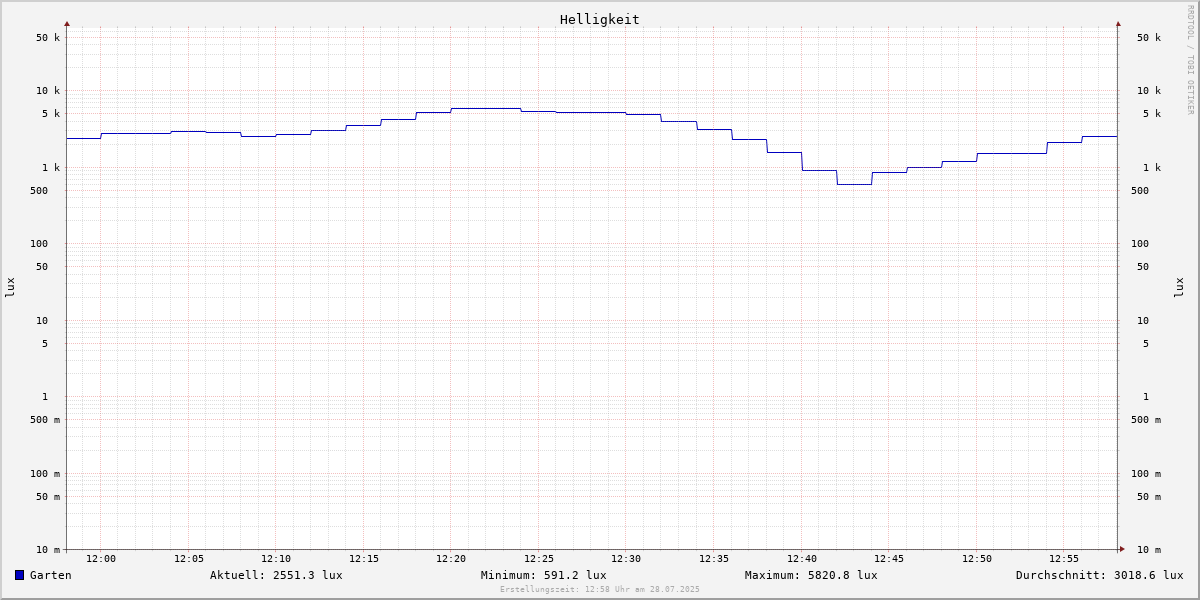Click the 12:30 time axis label
The image size is (1200, 600).
(x=626, y=559)
